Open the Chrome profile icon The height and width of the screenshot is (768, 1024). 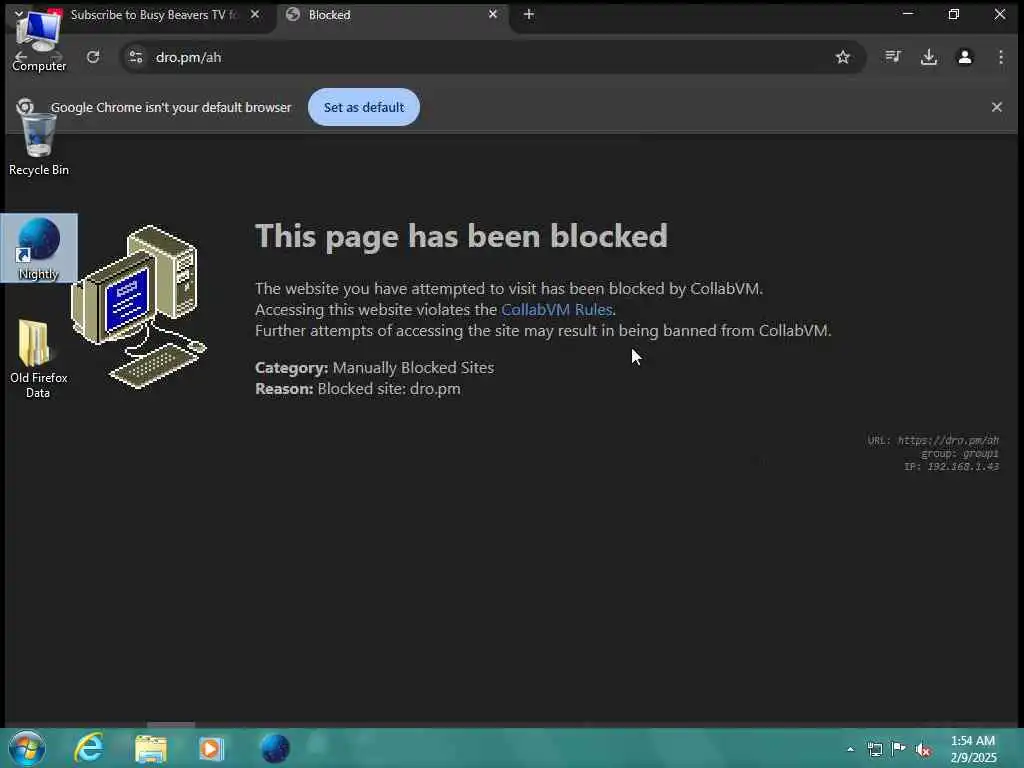tap(965, 57)
